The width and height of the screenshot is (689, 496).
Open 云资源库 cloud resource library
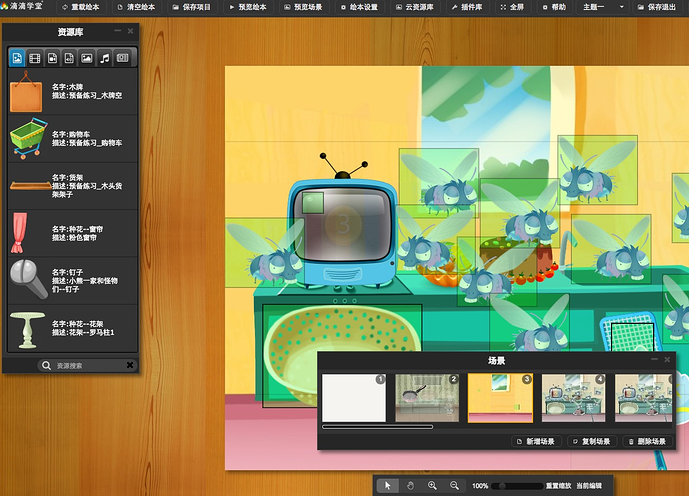click(414, 7)
